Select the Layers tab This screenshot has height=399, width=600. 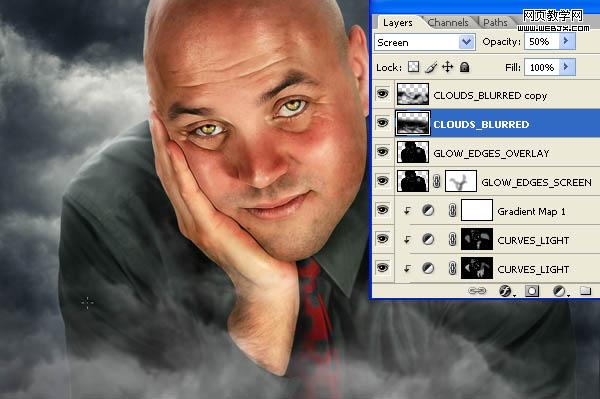(x=398, y=23)
